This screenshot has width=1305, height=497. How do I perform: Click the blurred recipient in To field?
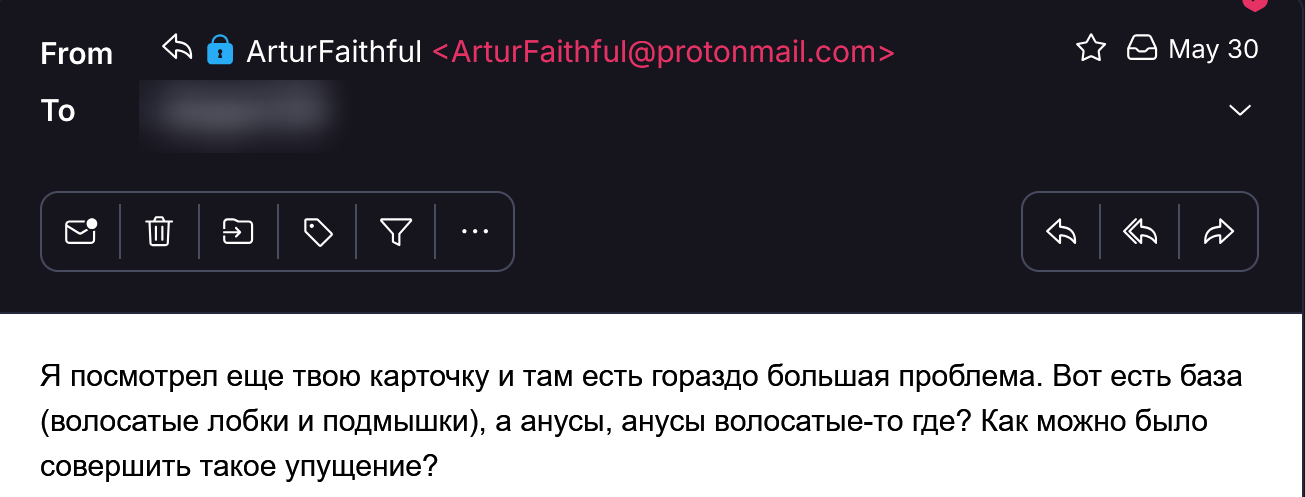236,111
